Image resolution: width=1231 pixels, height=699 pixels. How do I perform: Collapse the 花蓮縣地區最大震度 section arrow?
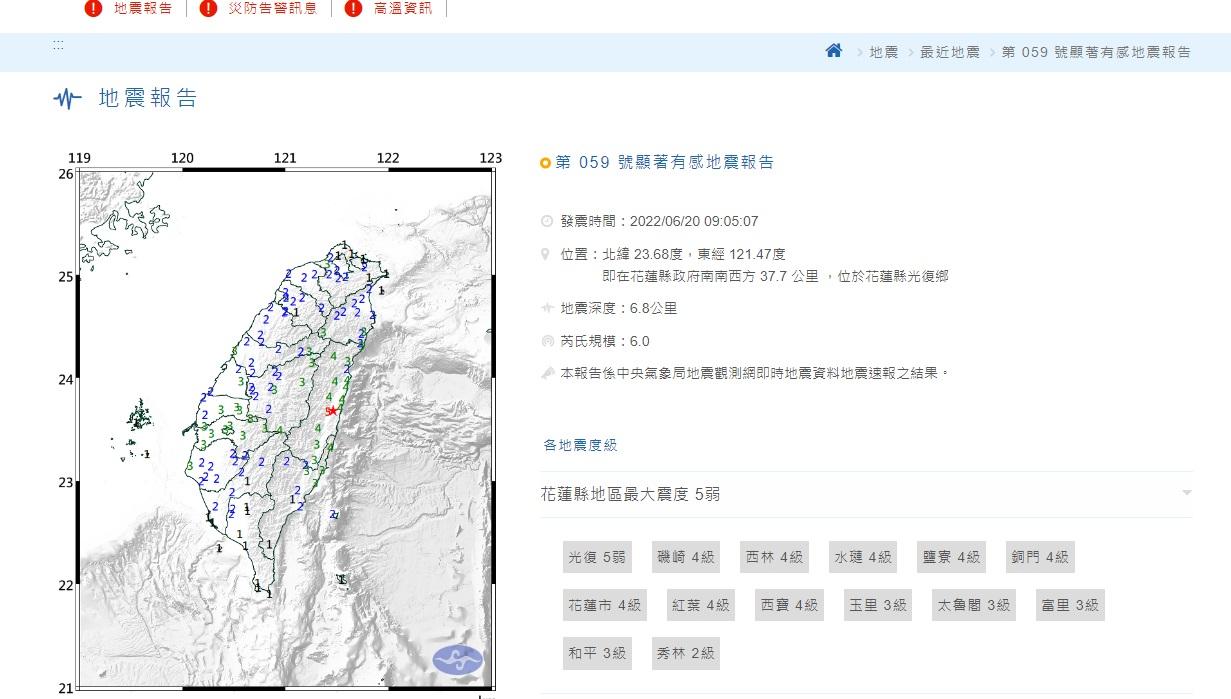click(x=1186, y=493)
